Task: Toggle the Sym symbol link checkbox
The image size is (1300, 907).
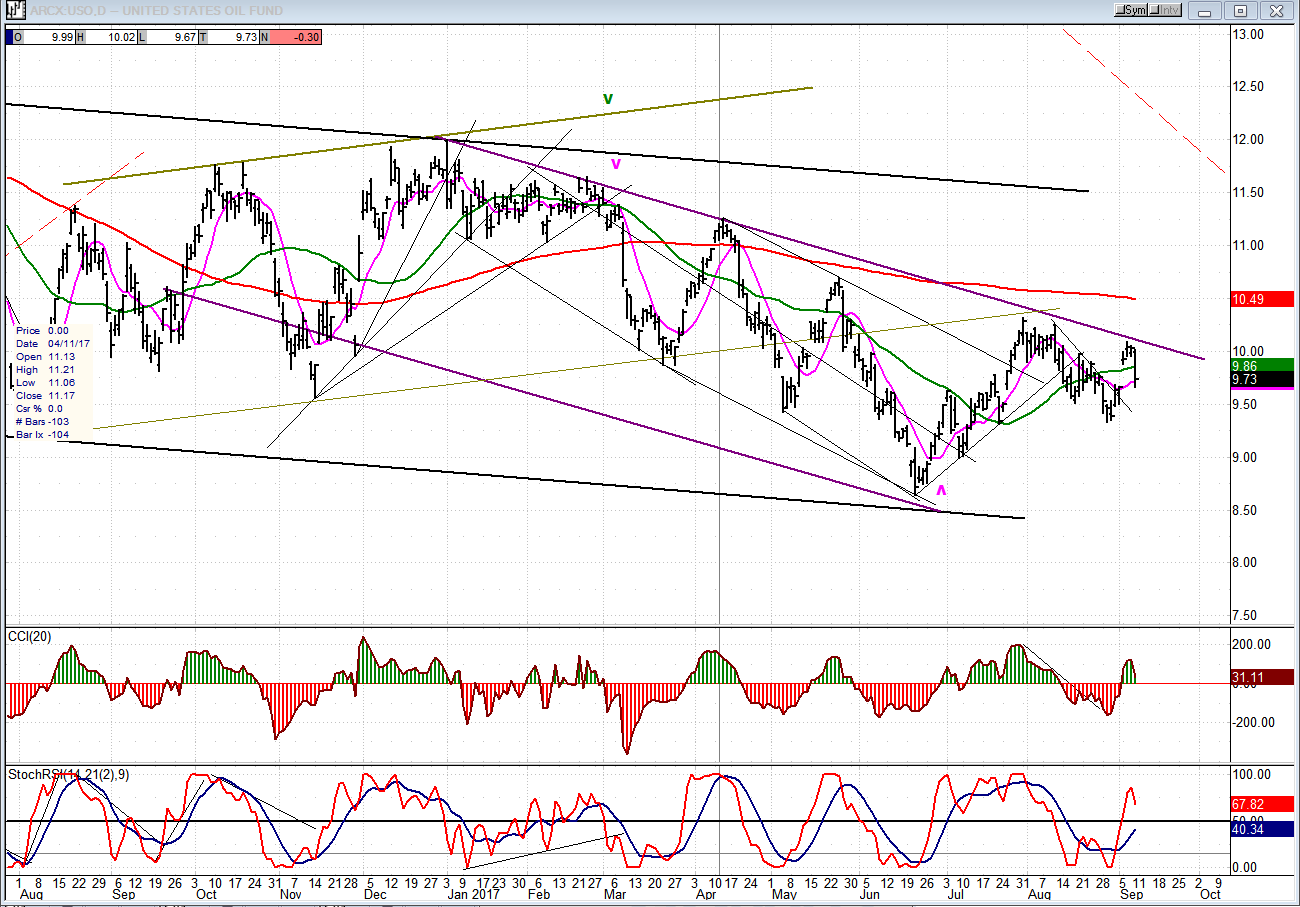Action: tap(1132, 10)
